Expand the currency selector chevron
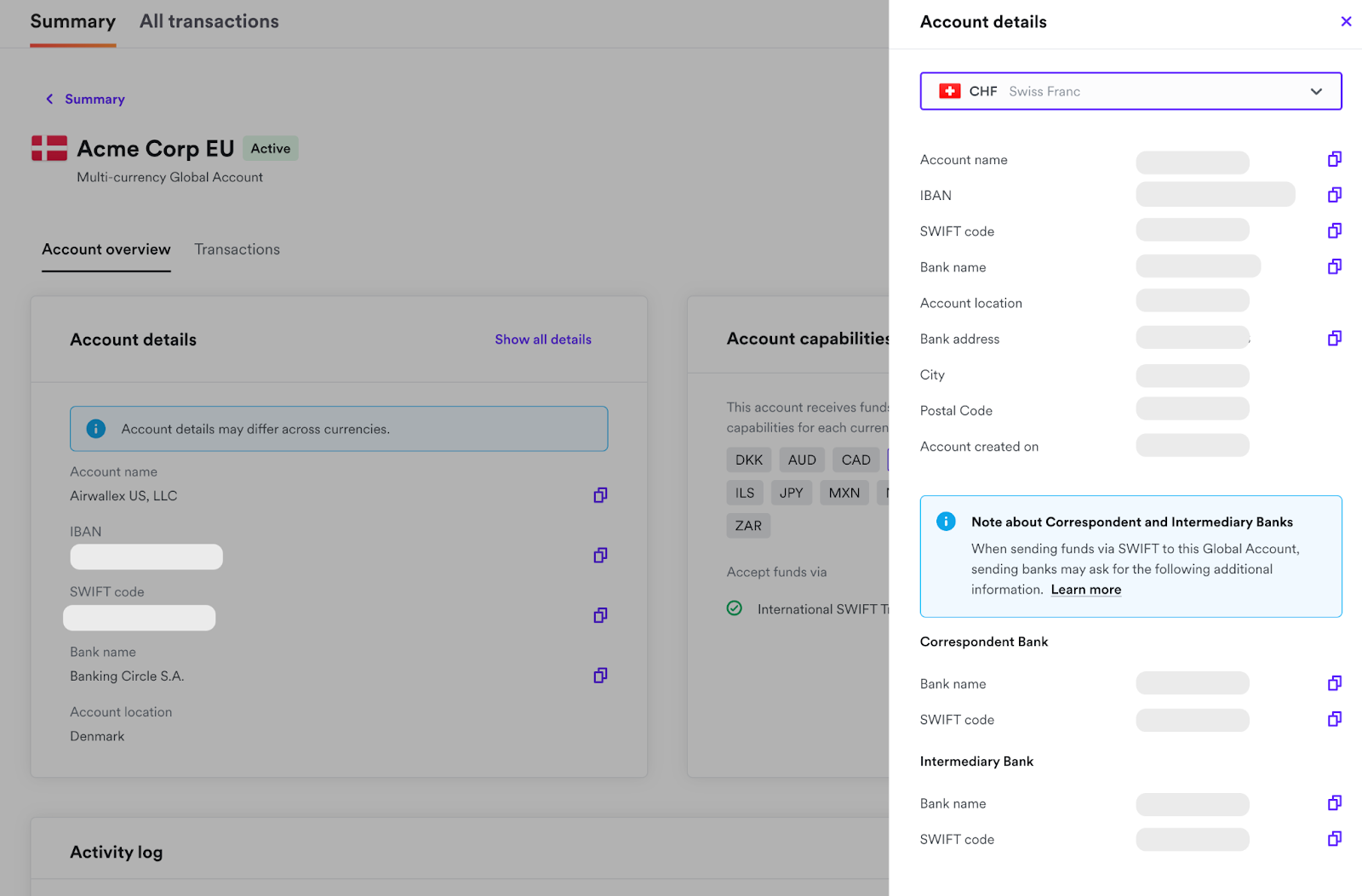The image size is (1362, 896). coord(1316,92)
